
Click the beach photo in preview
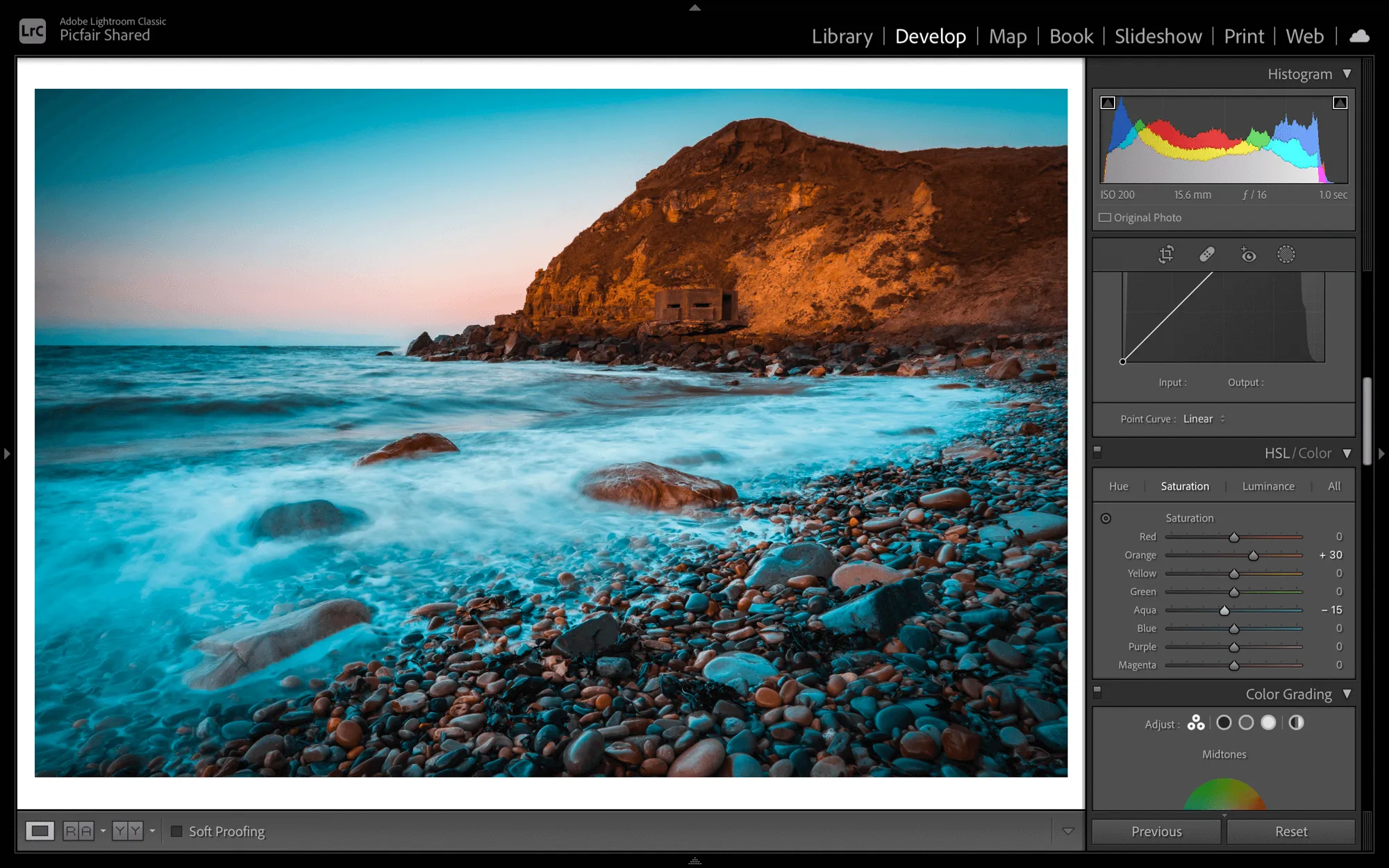[551, 433]
